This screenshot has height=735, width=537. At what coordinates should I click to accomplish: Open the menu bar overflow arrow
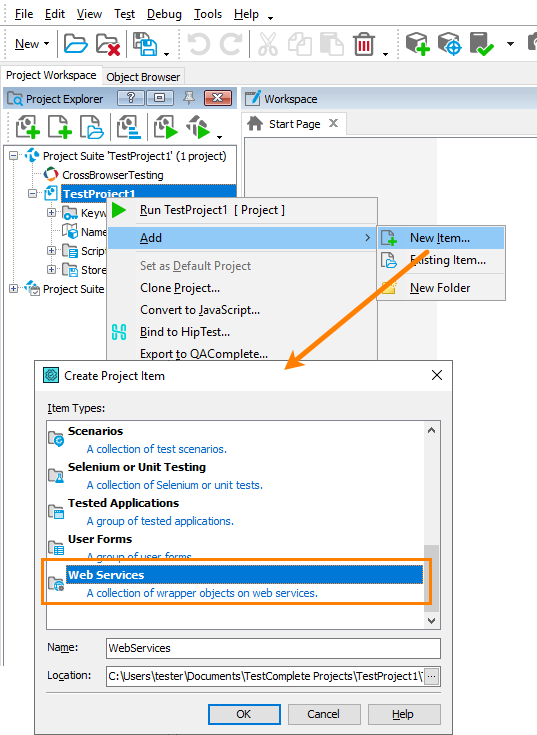[270, 18]
